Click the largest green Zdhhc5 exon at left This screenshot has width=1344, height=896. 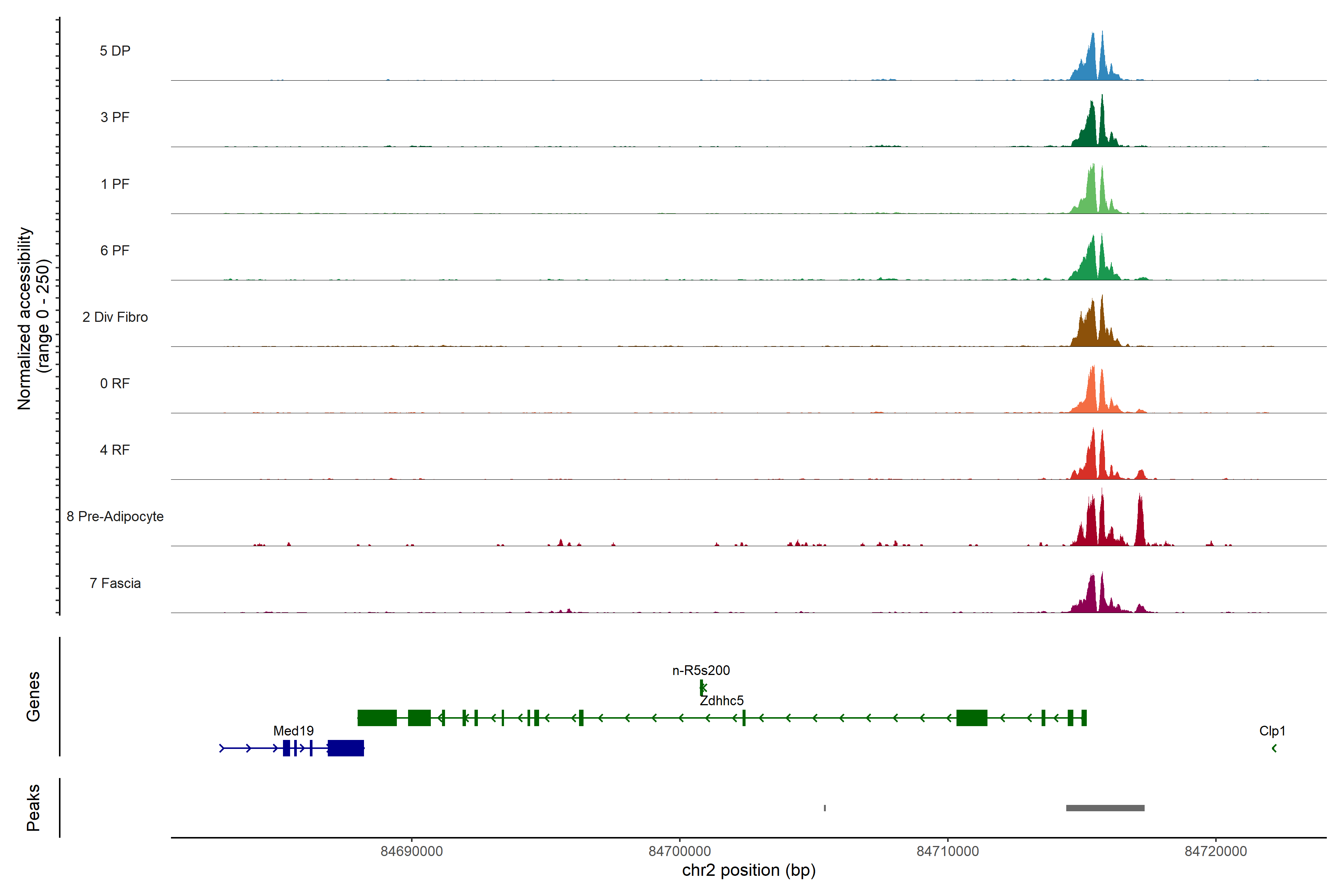tap(377, 717)
